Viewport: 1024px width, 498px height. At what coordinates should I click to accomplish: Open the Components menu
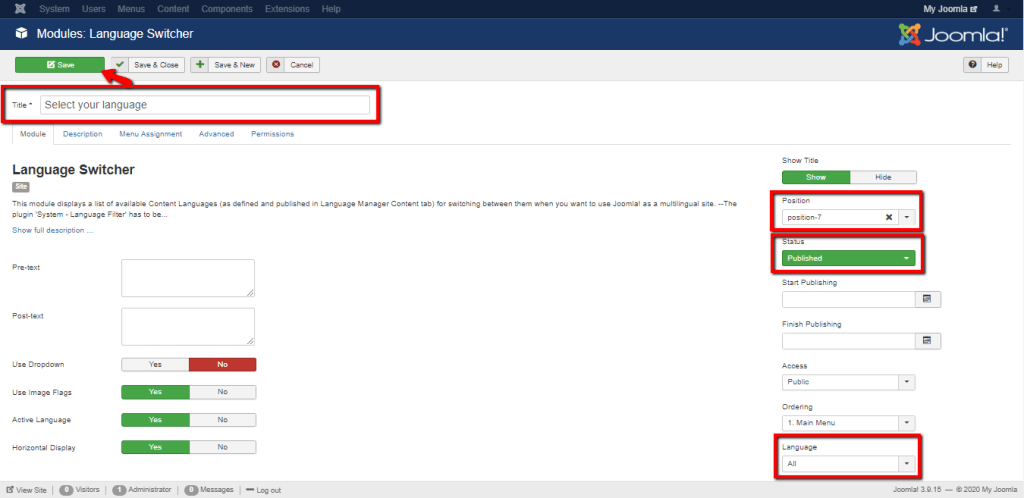(227, 9)
